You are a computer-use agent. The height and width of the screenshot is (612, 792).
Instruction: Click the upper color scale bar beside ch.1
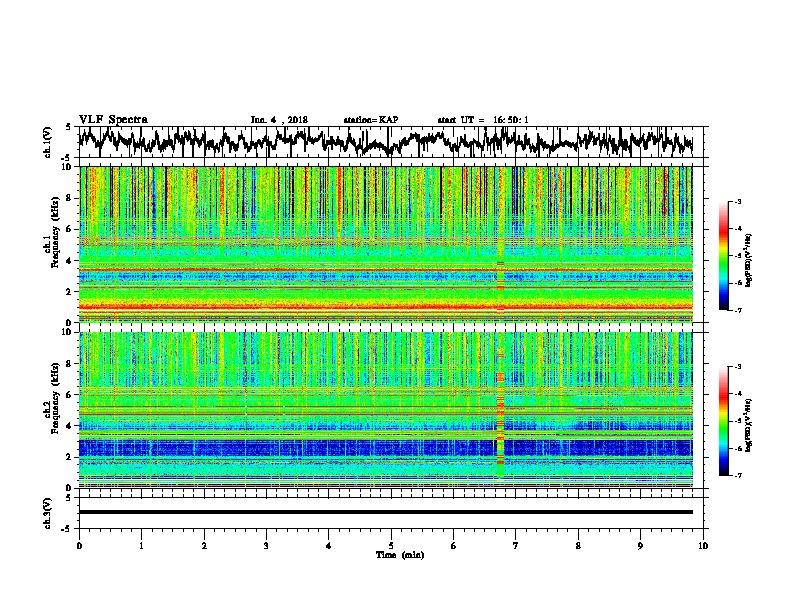[x=724, y=256]
